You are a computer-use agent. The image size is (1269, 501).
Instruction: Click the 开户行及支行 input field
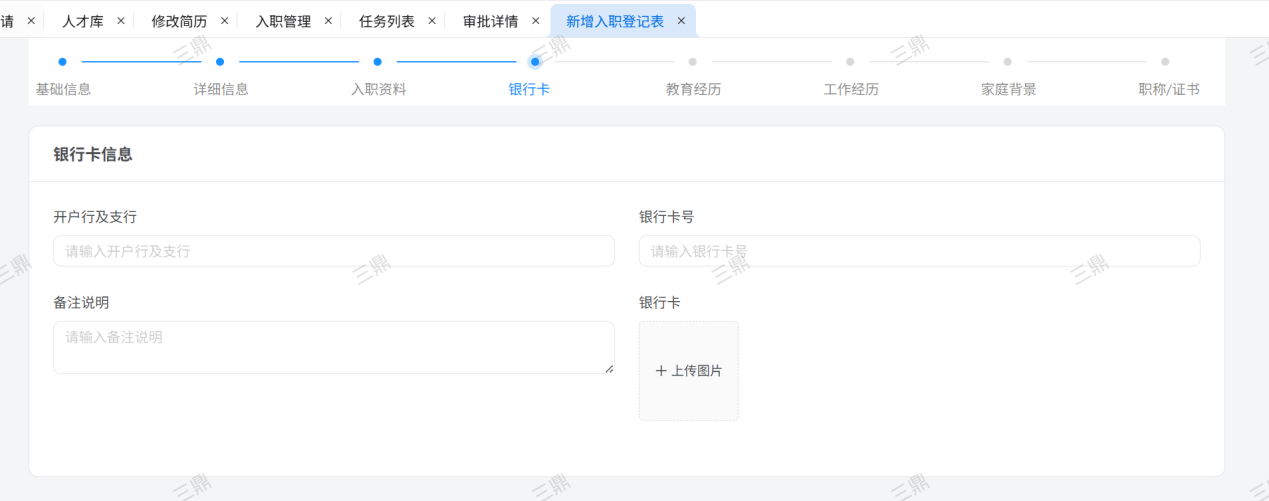click(333, 251)
